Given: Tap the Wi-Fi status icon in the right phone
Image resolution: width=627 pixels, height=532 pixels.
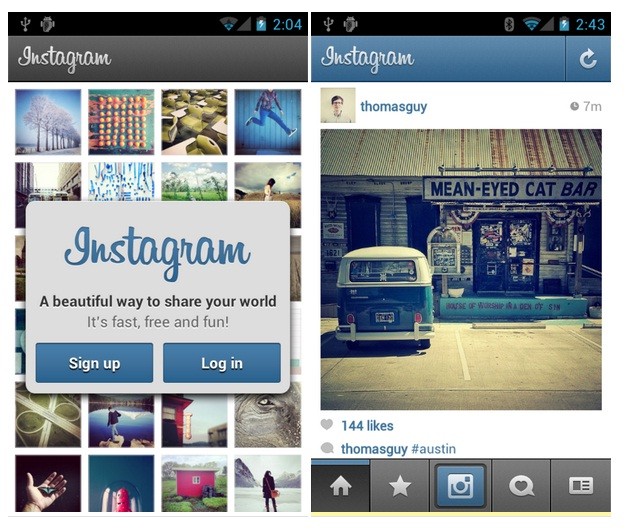Looking at the screenshot, I should (x=531, y=24).
